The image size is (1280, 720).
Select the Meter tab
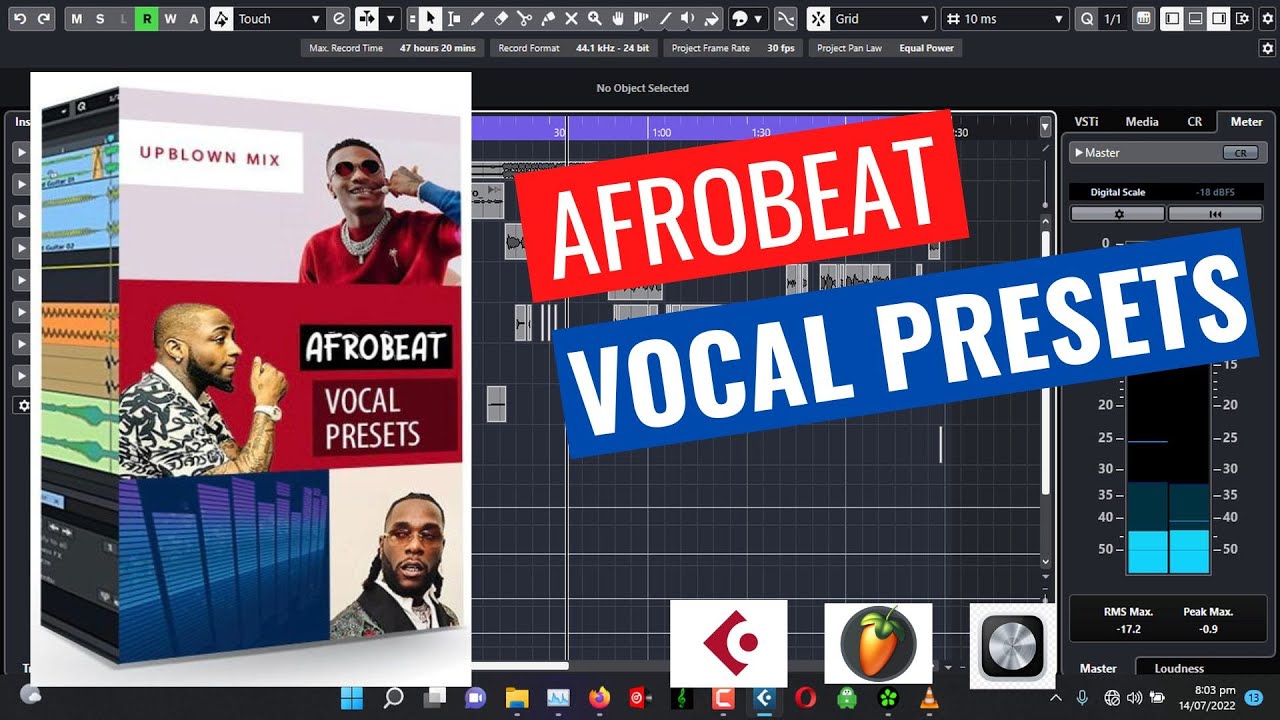pyautogui.click(x=1246, y=121)
